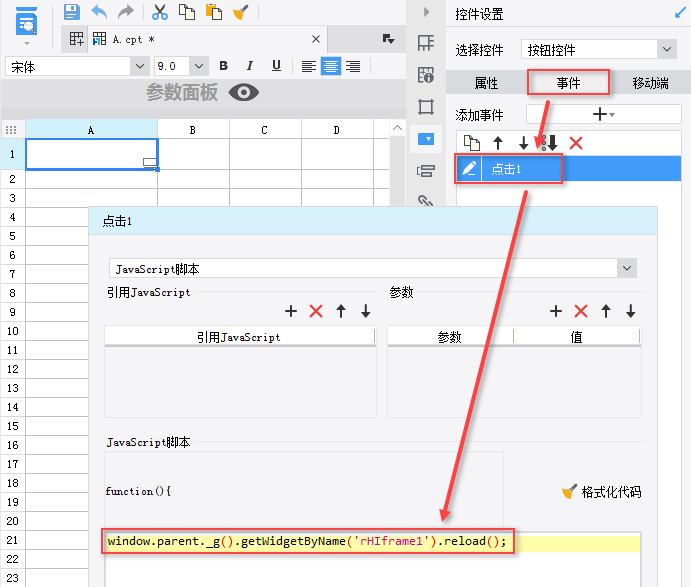Image resolution: width=691 pixels, height=587 pixels.
Task: Center align the text
Action: [x=331, y=67]
